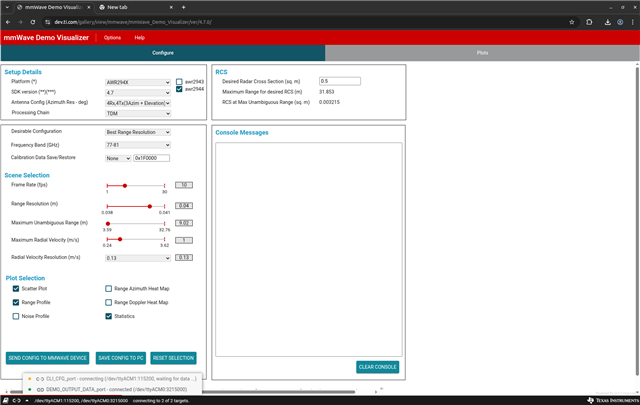Open a new tab with plus icon
Screen dimensions: 640x405
[x=184, y=7]
